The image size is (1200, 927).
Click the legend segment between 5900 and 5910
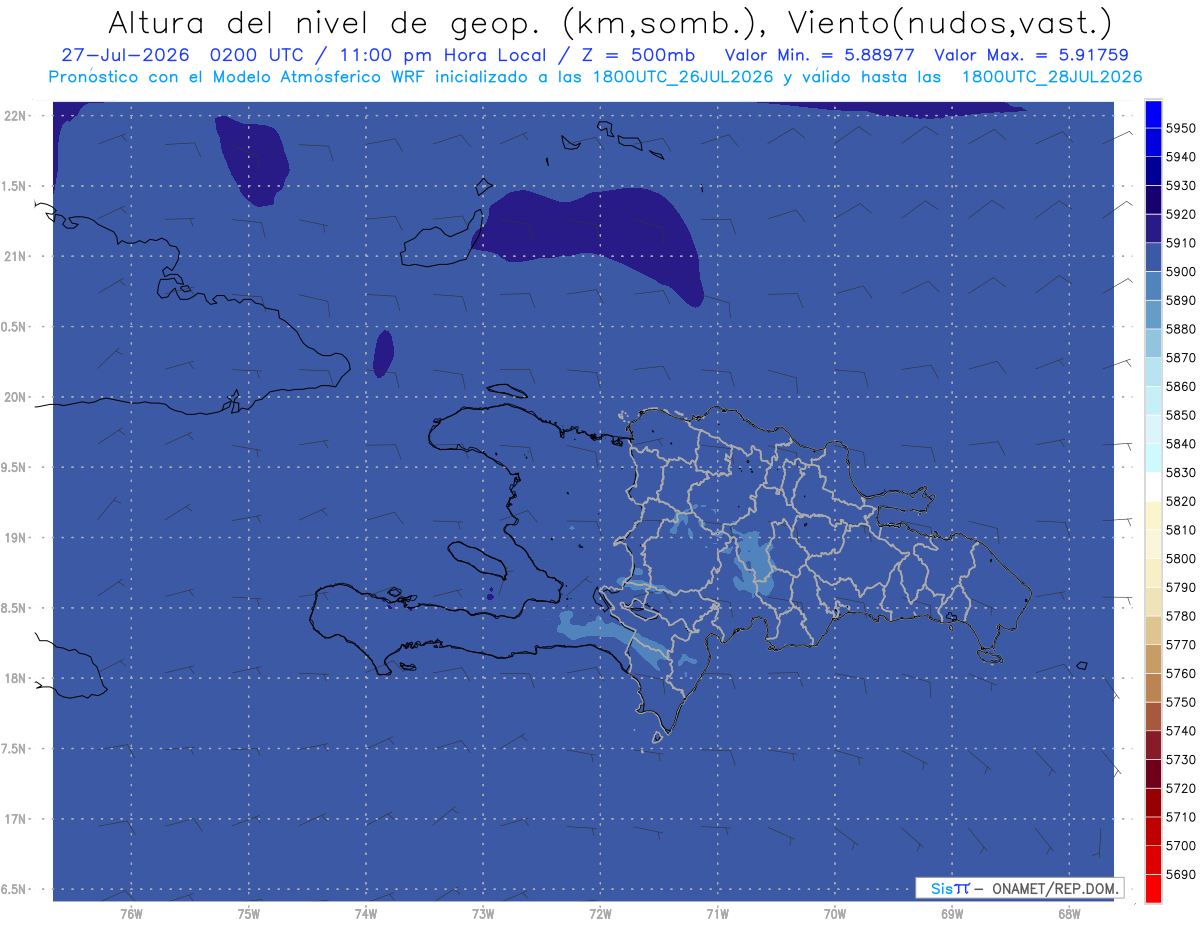pyautogui.click(x=1152, y=257)
